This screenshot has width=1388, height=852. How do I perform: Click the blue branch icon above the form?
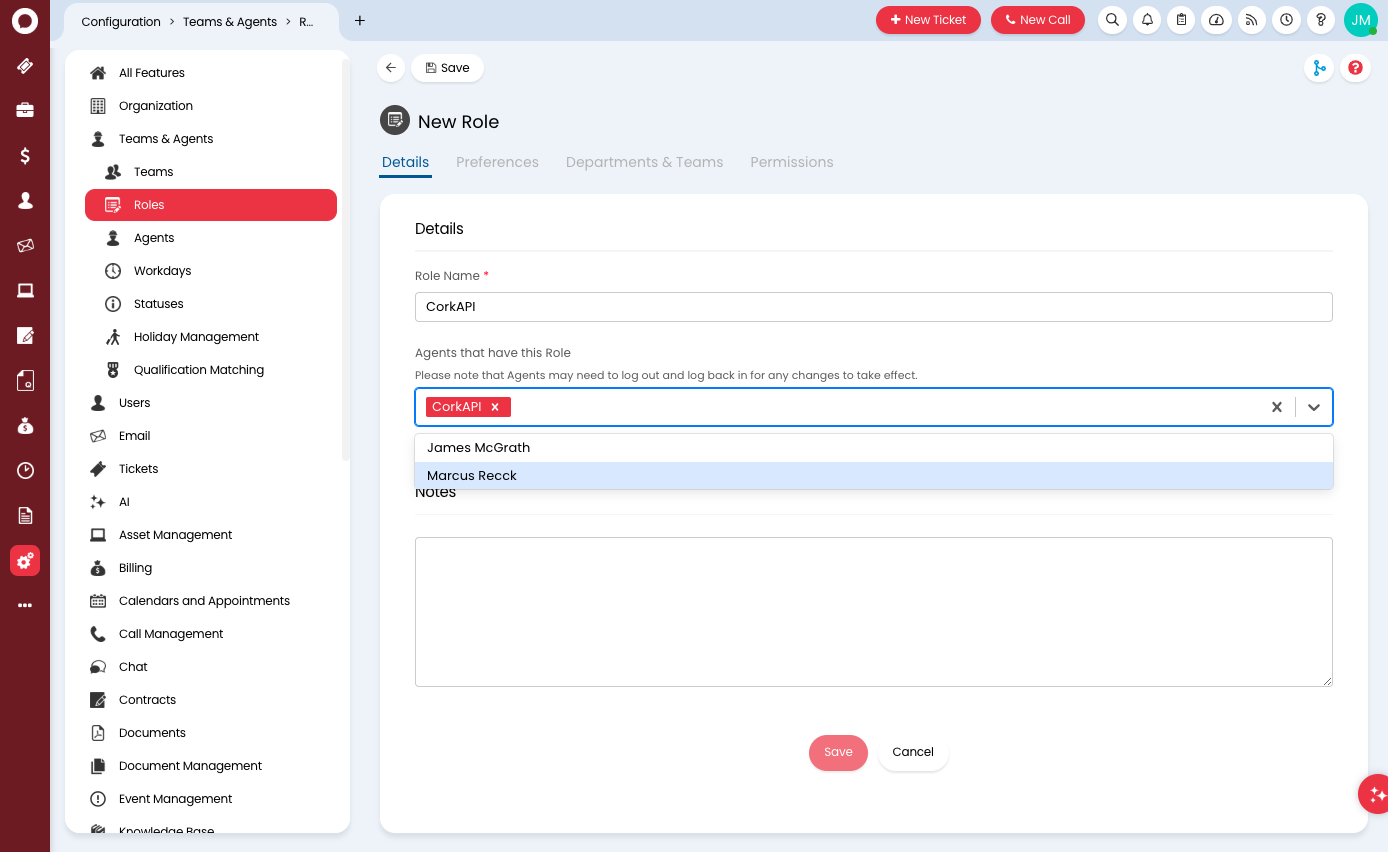pos(1319,68)
